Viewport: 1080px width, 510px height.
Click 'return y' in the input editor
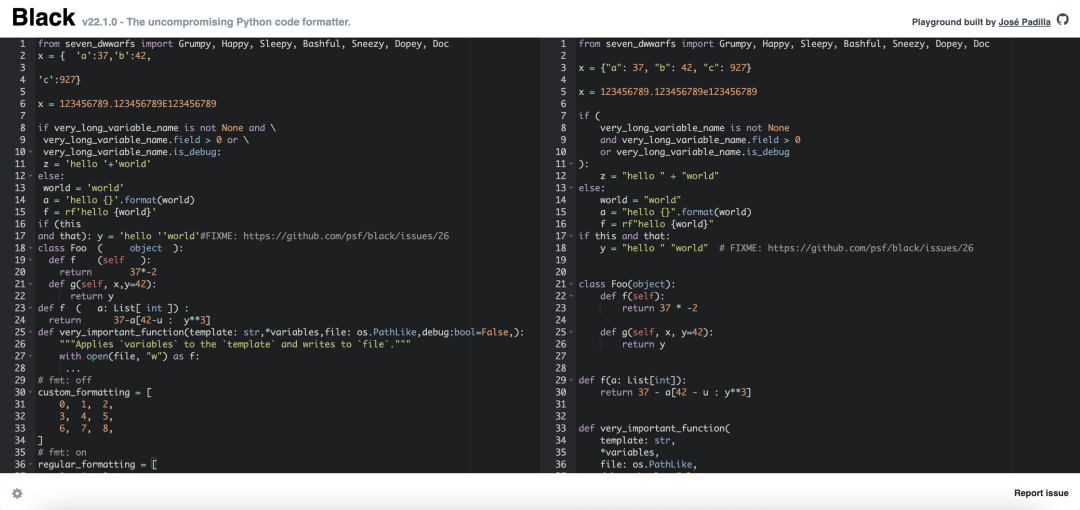[92, 296]
